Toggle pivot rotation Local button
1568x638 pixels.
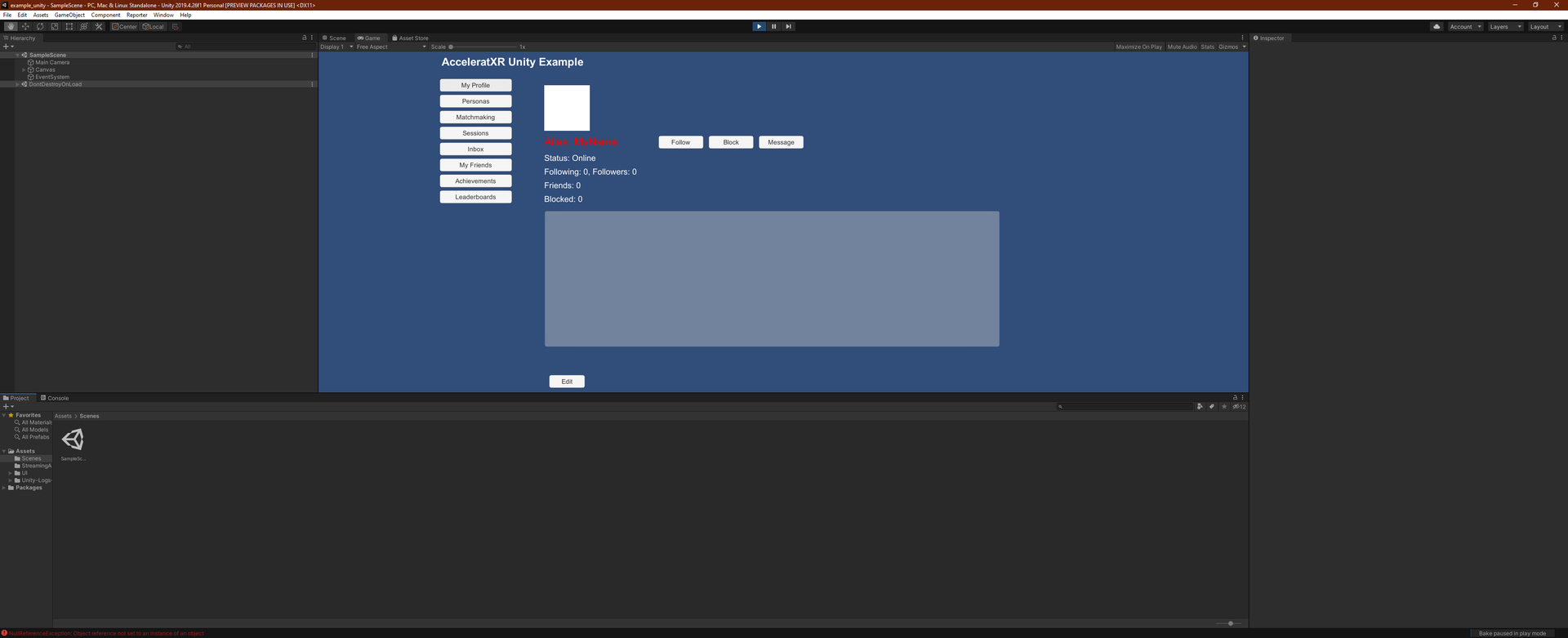pyautogui.click(x=153, y=26)
